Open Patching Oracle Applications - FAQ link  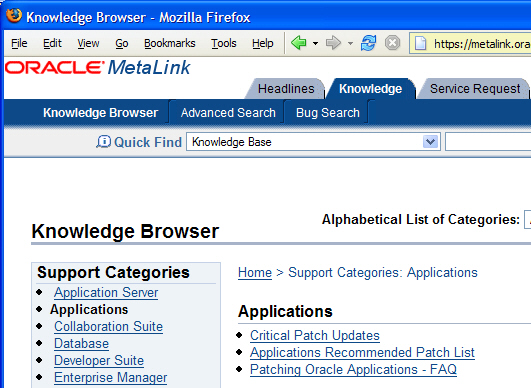[353, 369]
